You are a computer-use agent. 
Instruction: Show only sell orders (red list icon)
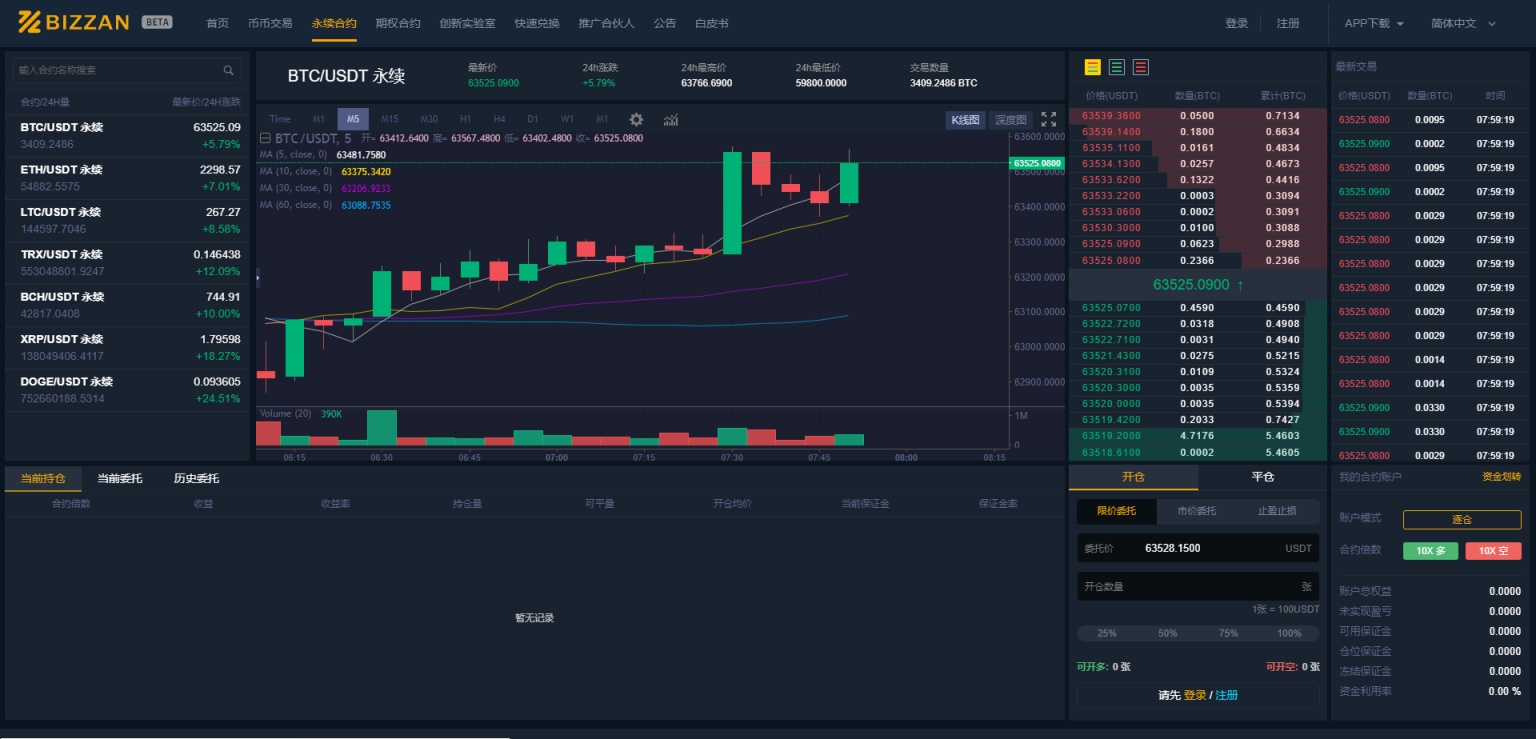pos(1141,67)
